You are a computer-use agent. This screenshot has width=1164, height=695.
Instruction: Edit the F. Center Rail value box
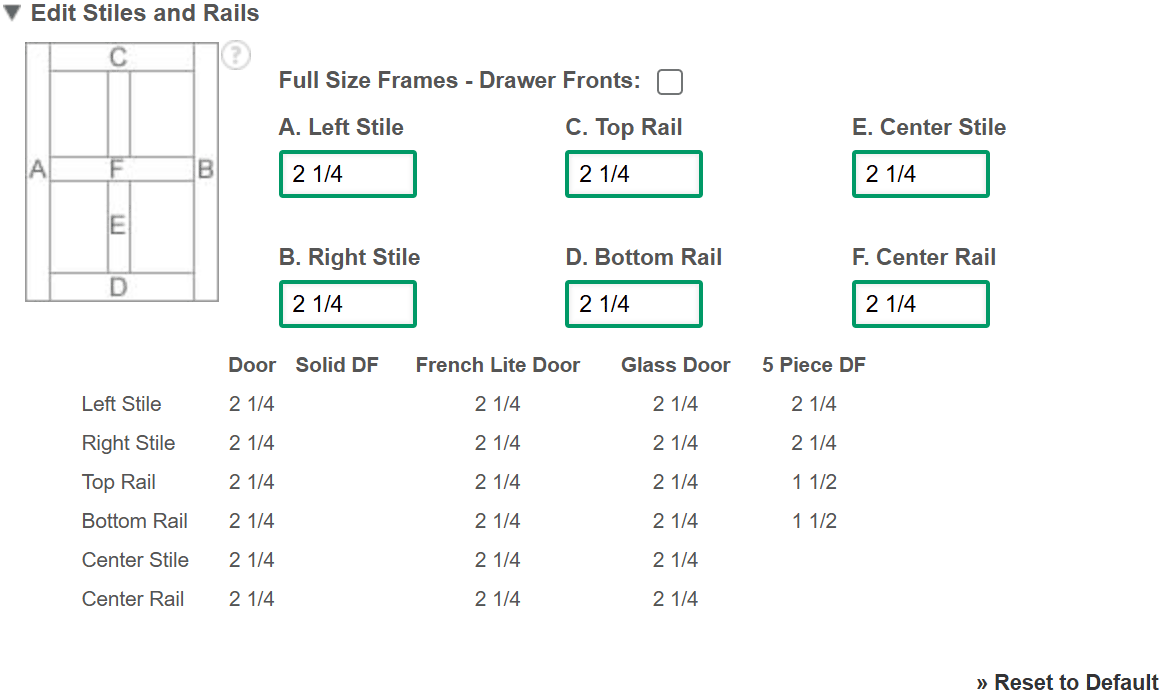pyautogui.click(x=921, y=304)
